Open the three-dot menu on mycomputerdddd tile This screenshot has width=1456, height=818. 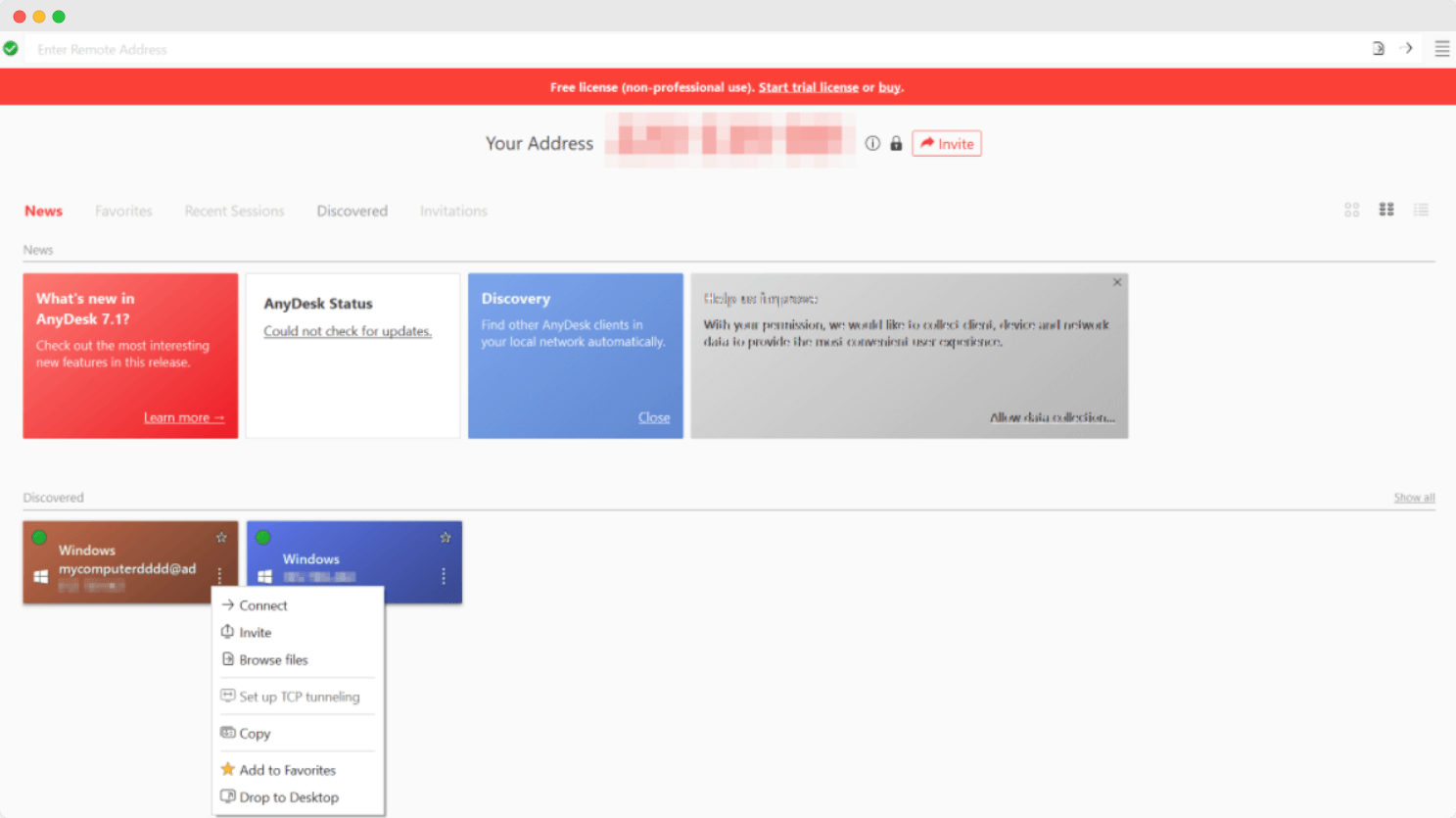coord(219,577)
